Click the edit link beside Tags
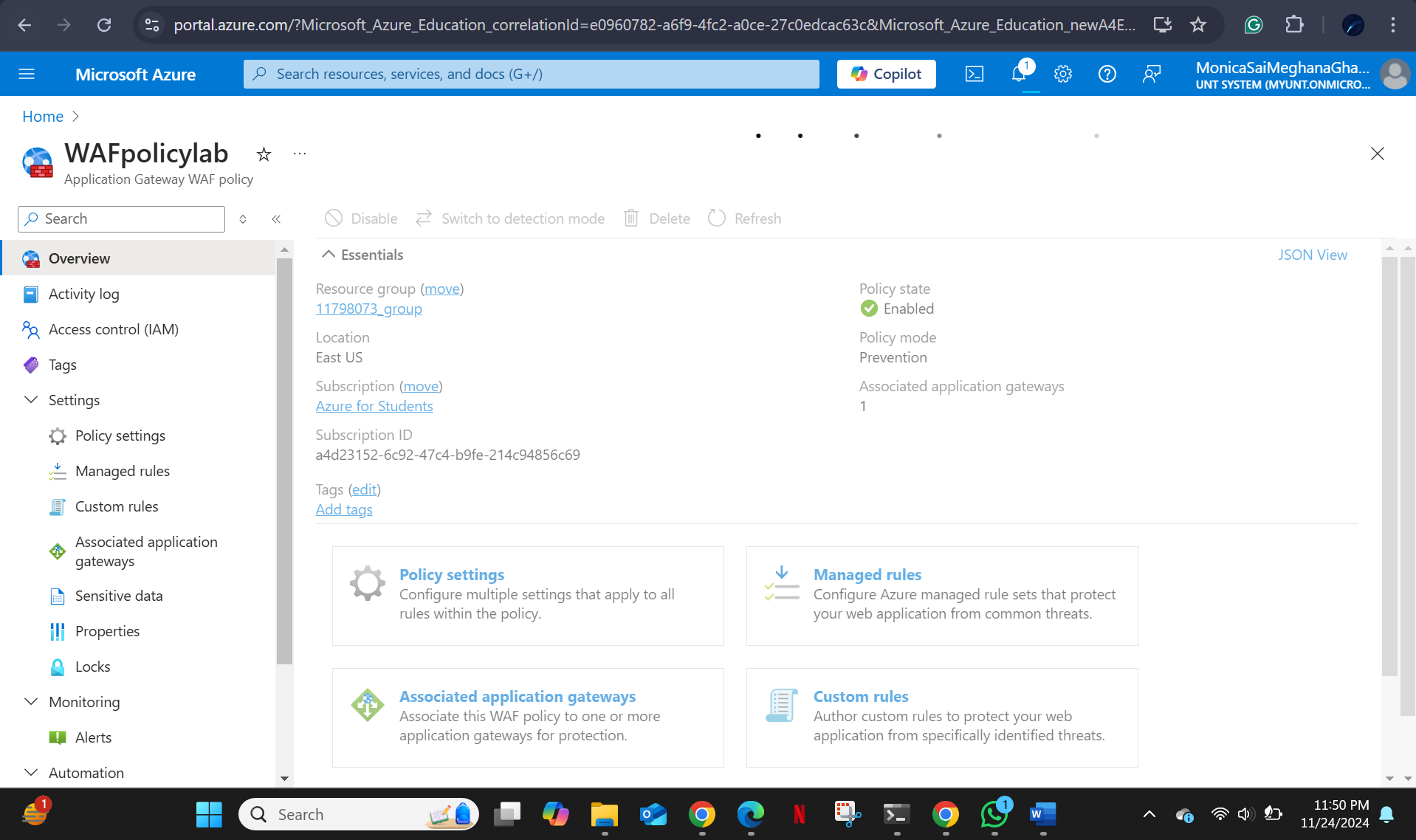Screen dimensions: 1416x840 pos(365,490)
